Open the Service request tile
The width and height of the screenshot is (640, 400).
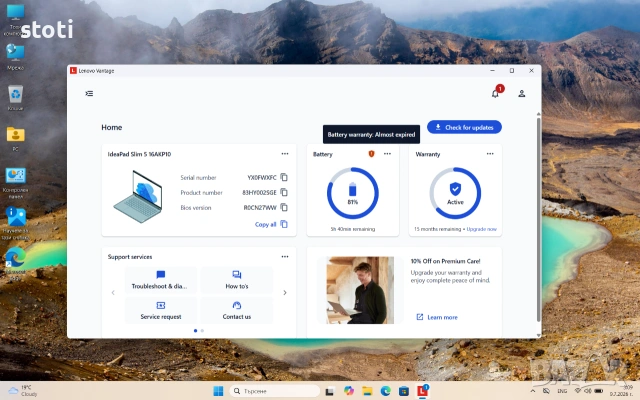(161, 311)
